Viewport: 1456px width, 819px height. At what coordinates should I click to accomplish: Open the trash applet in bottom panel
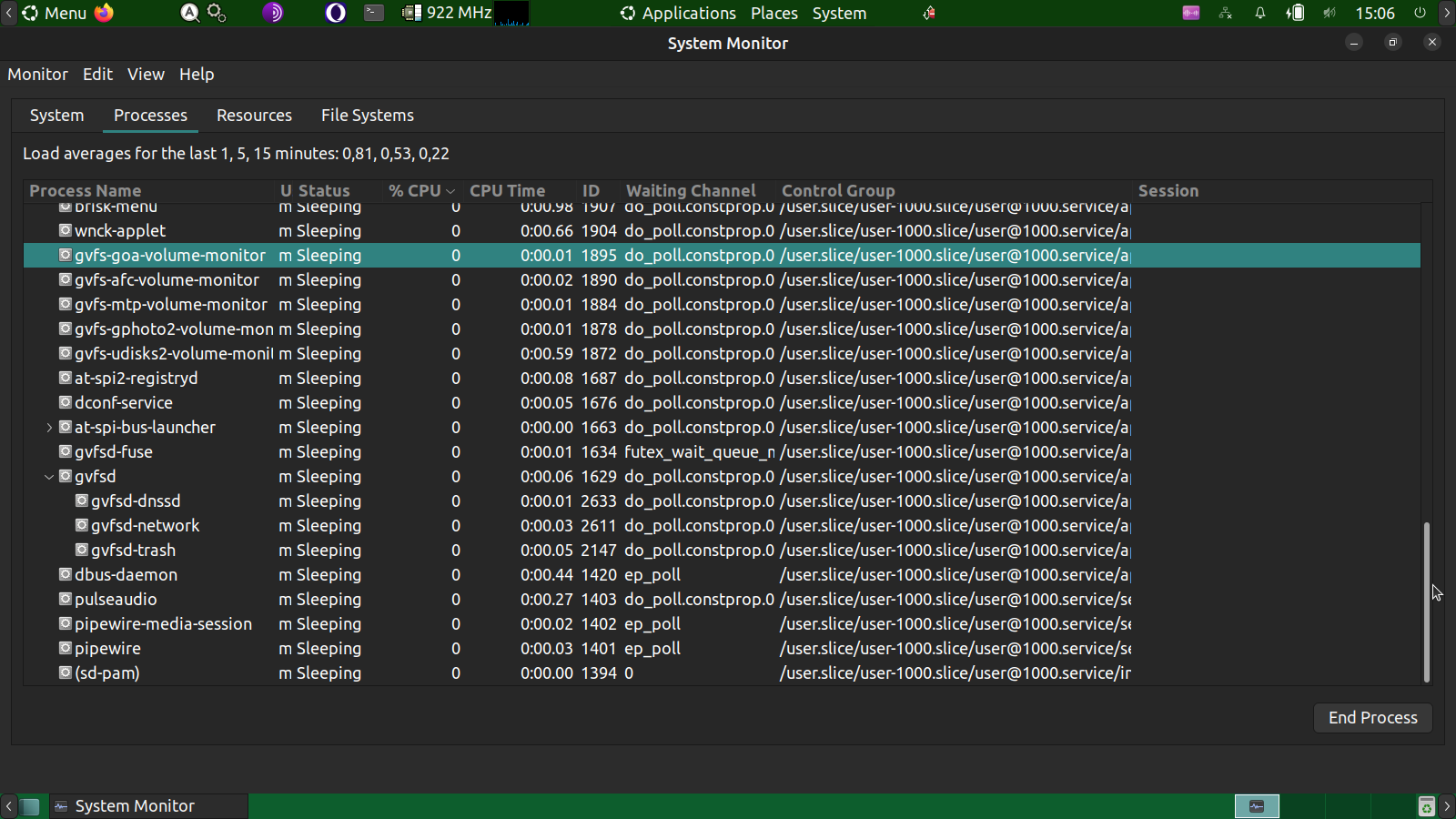(1426, 806)
